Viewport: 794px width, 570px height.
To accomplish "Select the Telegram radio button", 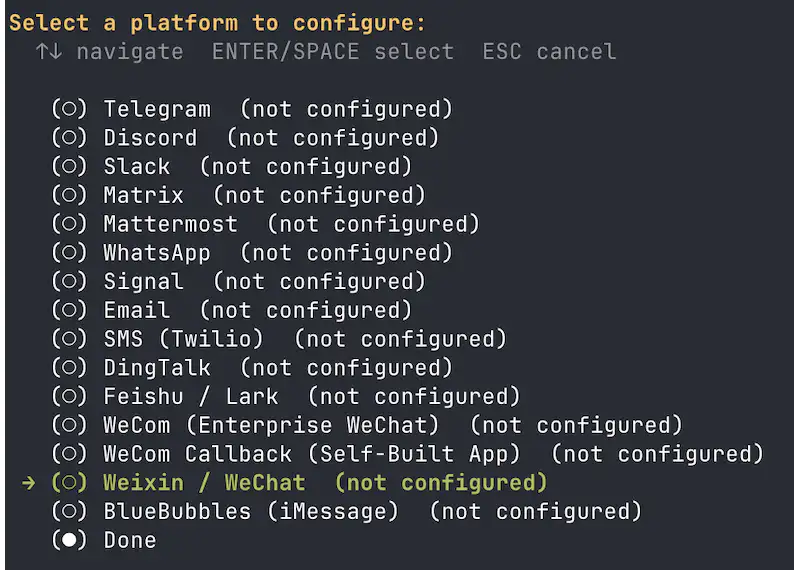I will tap(68, 109).
